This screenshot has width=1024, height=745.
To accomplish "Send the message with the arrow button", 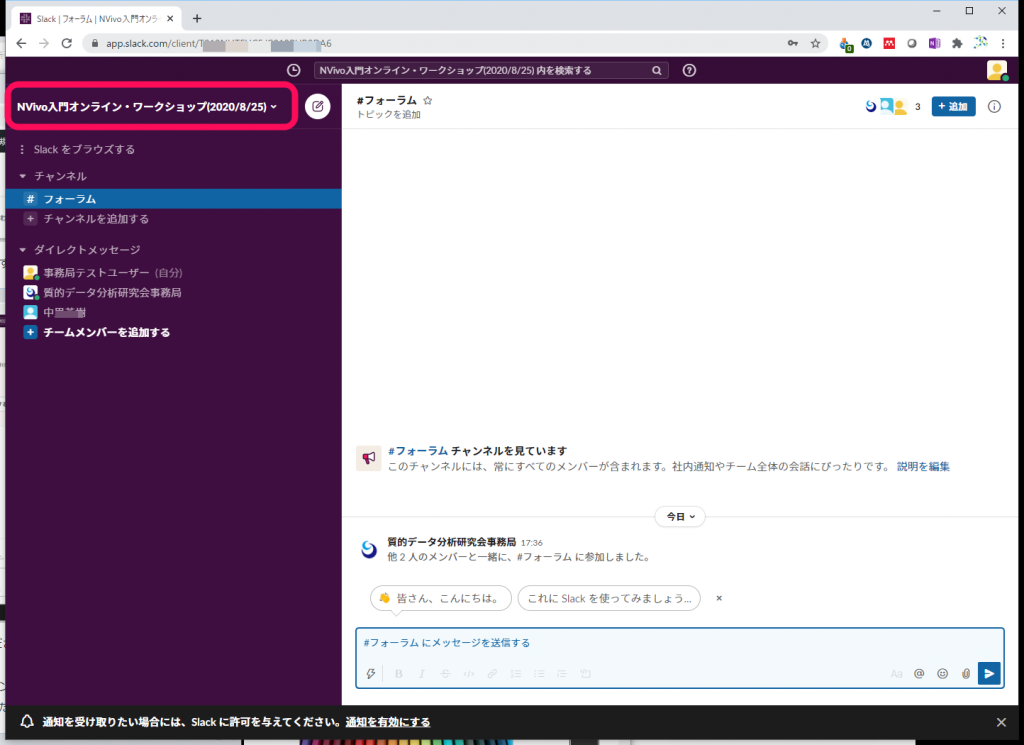I will click(989, 673).
